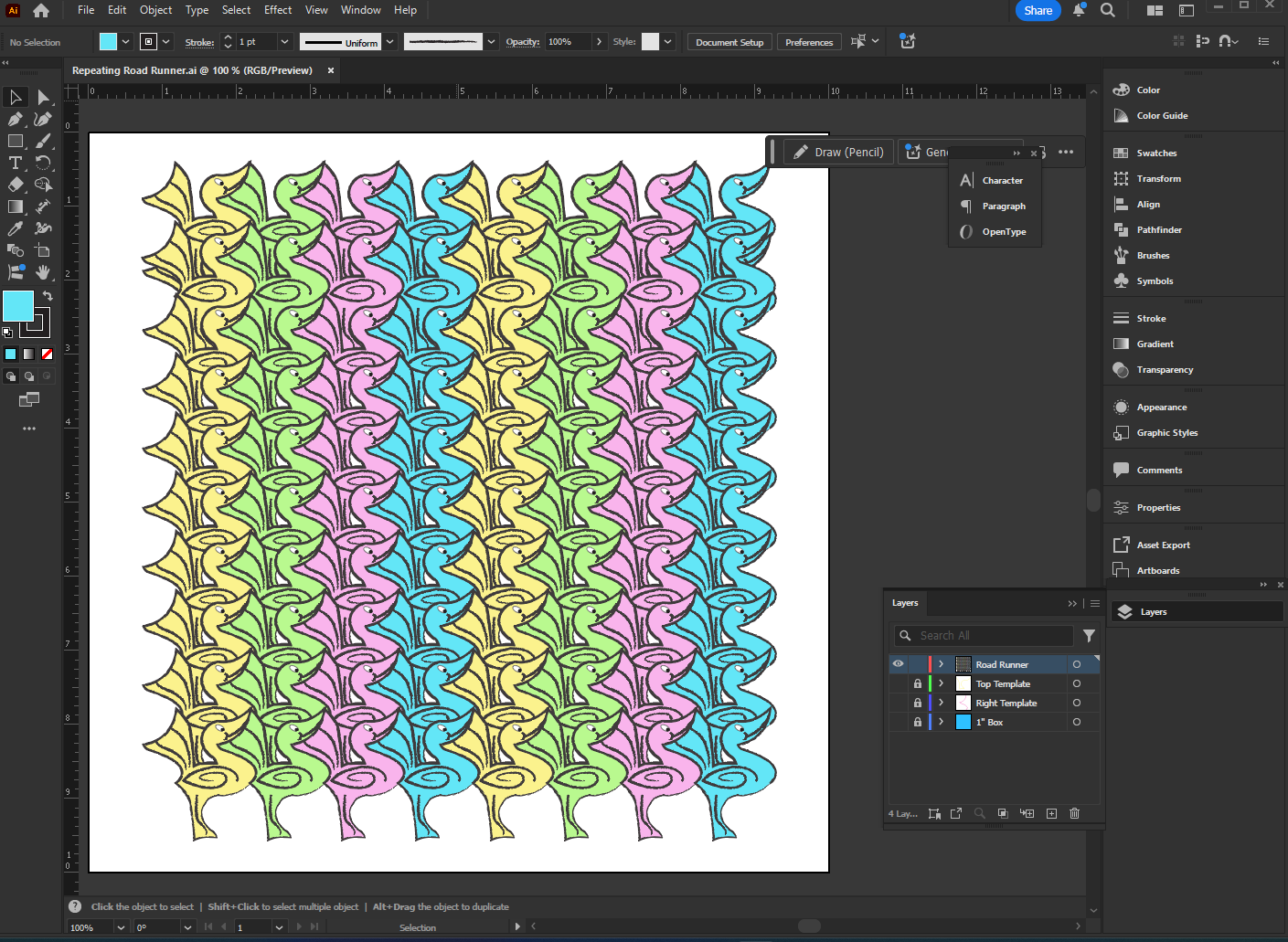Screen dimensions: 1288x942
Task: Select the Direct Selection tool
Action: pyautogui.click(x=43, y=97)
